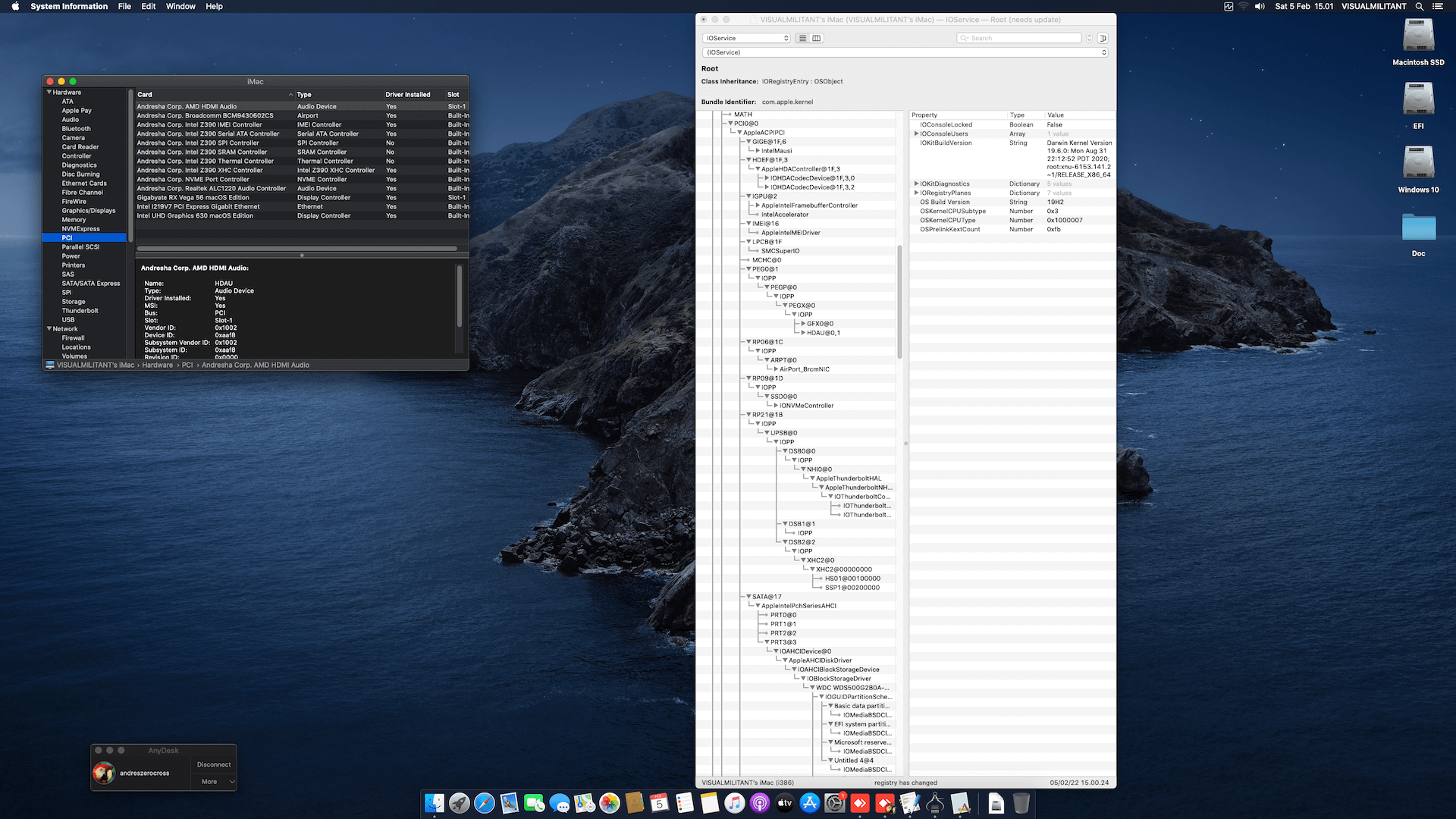
Task: Click the Spotlight search icon in menu bar
Action: tap(1419, 6)
